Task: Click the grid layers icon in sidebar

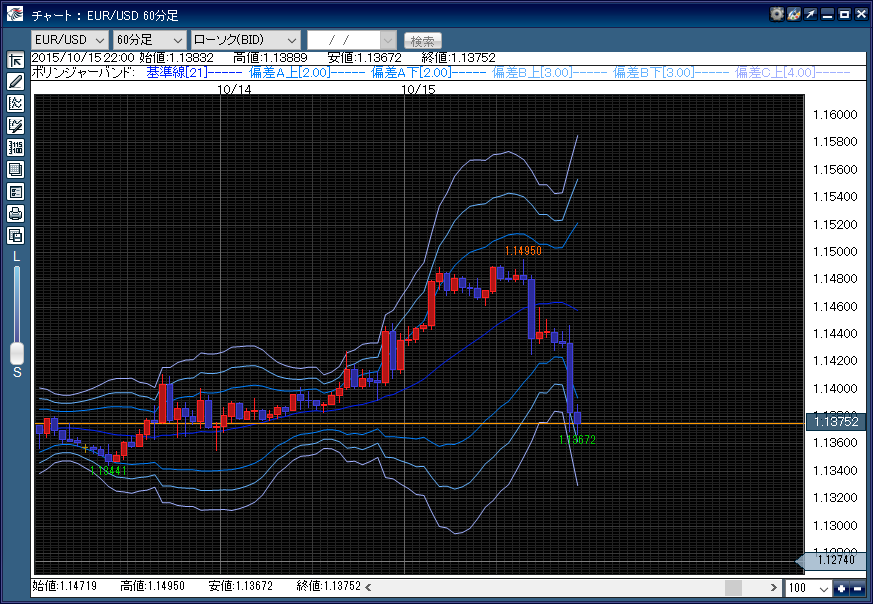Action: [16, 170]
